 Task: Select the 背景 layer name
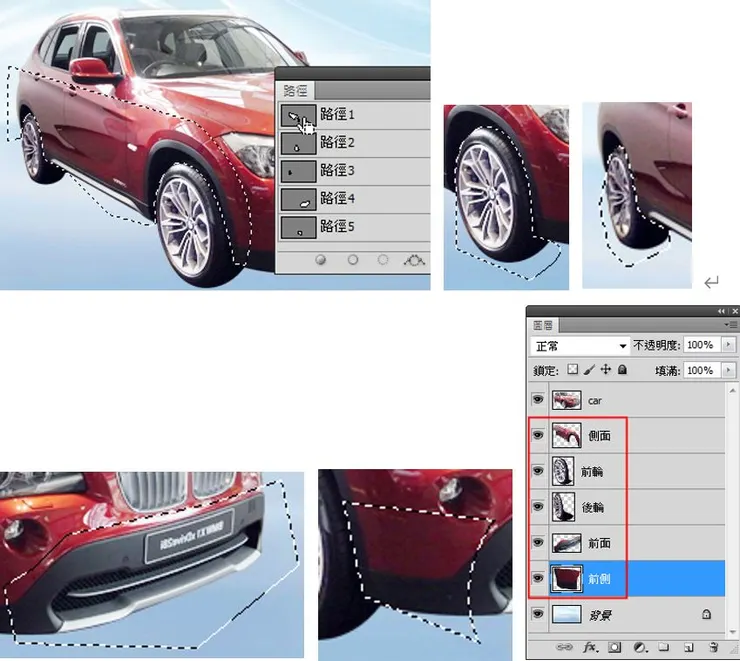click(x=600, y=615)
